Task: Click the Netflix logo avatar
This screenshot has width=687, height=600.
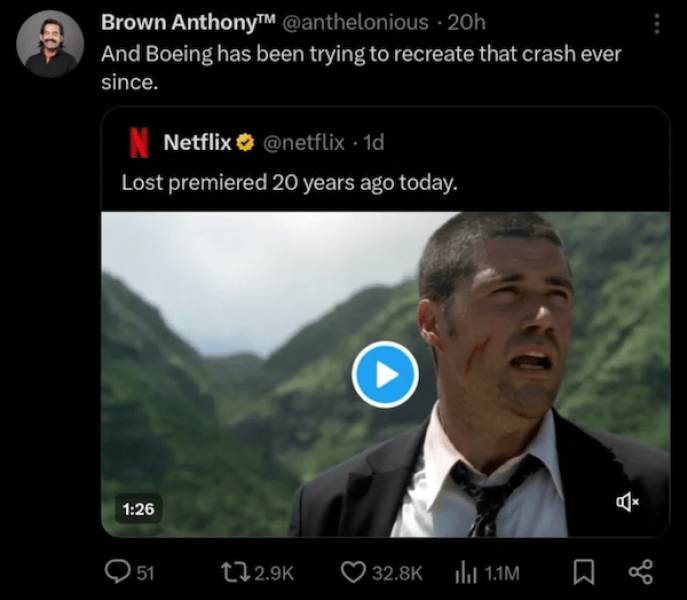Action: tap(138, 143)
